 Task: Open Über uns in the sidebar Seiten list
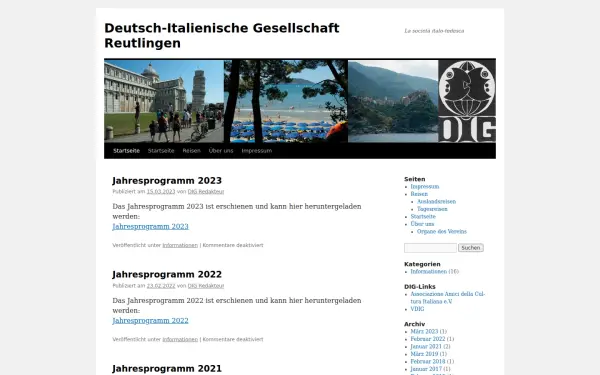(422, 224)
